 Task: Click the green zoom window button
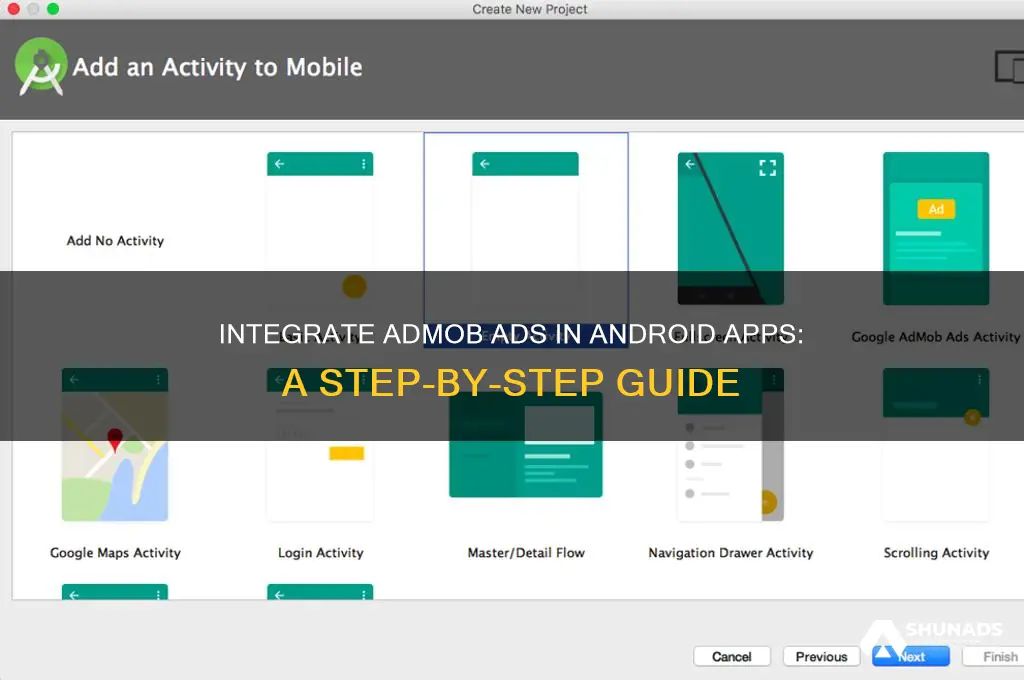pyautogui.click(x=53, y=8)
